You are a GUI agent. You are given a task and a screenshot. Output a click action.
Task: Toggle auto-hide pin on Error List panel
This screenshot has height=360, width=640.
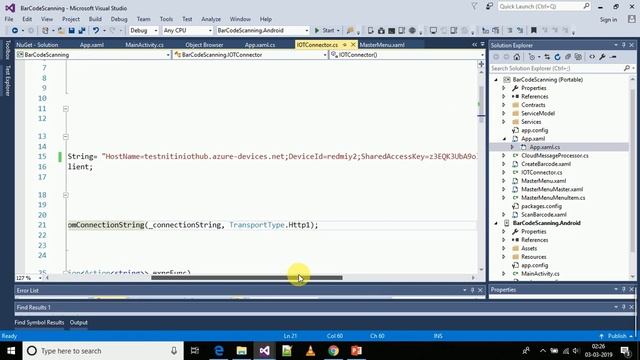click(473, 290)
